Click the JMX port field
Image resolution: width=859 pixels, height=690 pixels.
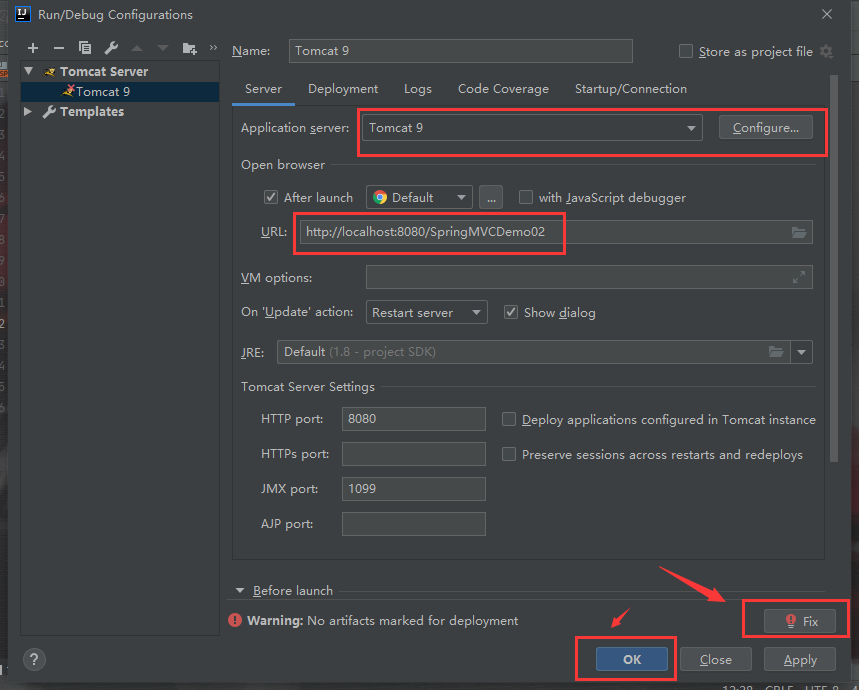tap(414, 488)
